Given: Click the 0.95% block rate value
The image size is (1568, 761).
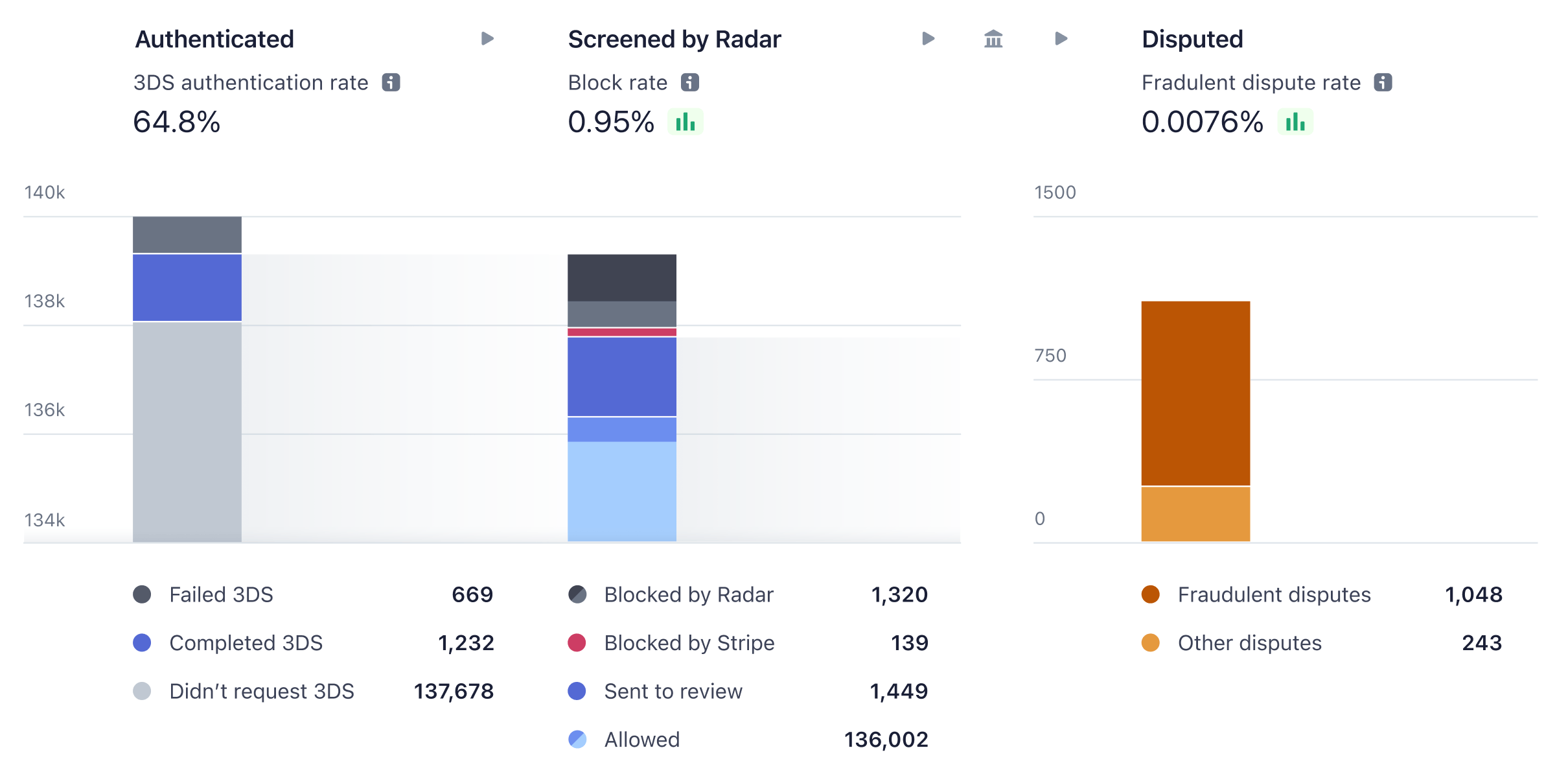Looking at the screenshot, I should (x=611, y=122).
